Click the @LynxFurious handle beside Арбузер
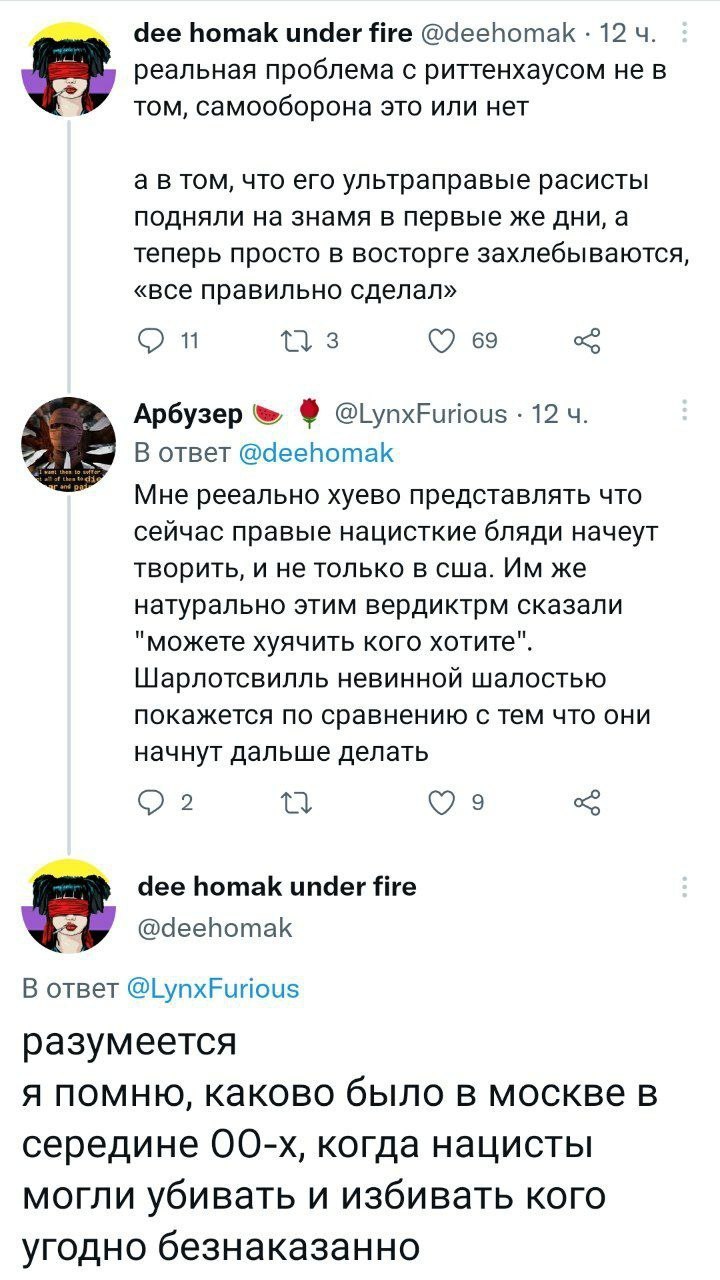This screenshot has width=720, height=1280. tap(418, 414)
